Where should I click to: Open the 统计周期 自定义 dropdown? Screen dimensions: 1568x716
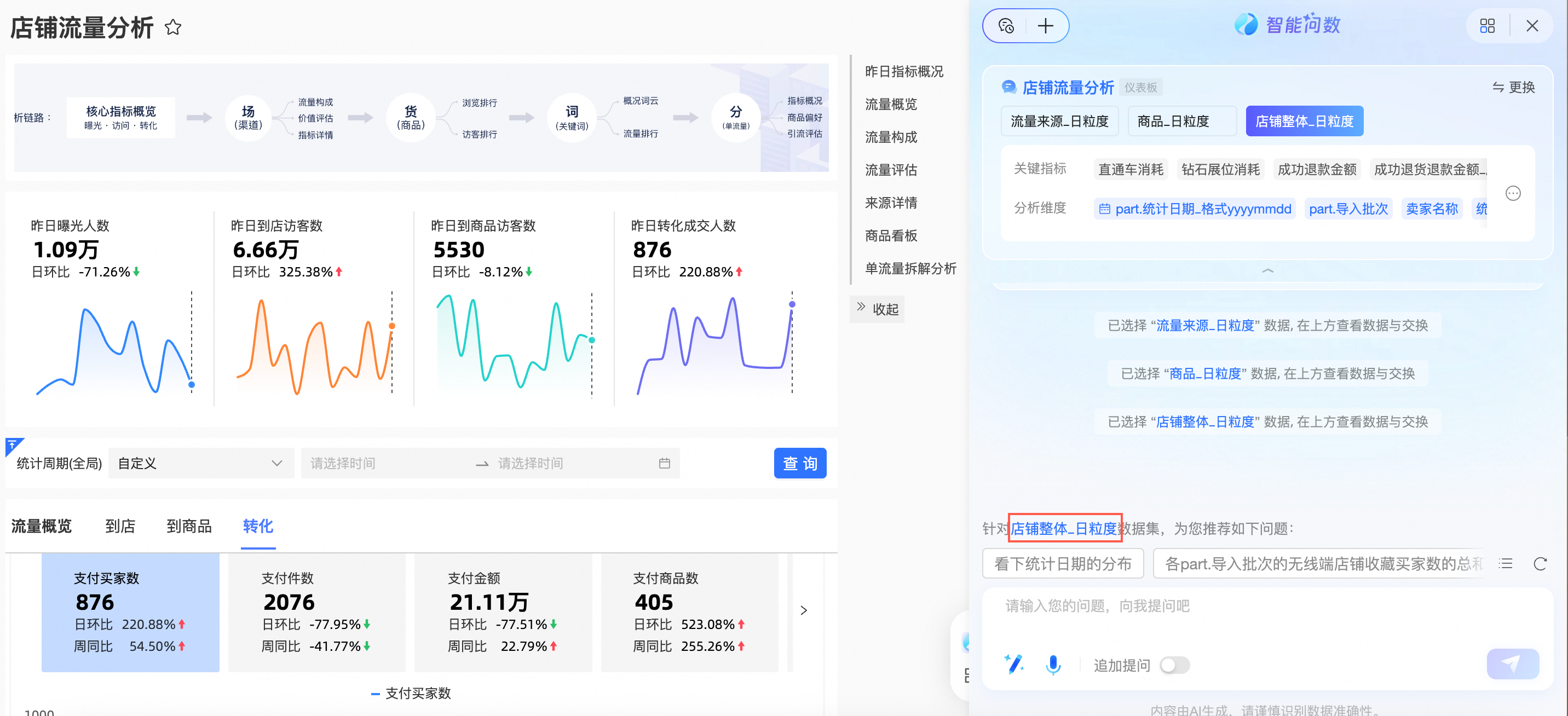pos(201,463)
